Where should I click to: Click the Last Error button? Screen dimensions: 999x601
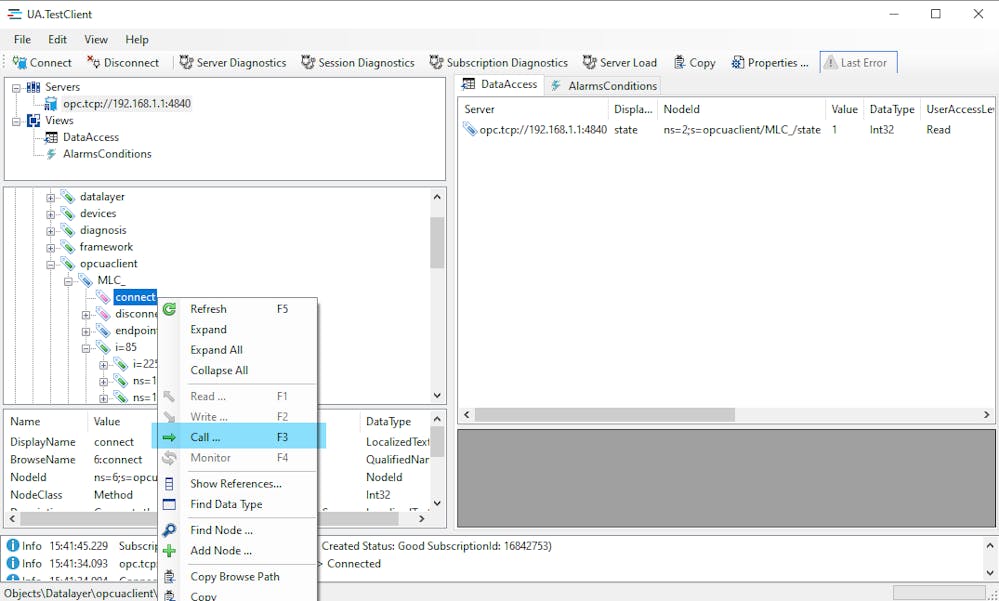pos(858,62)
